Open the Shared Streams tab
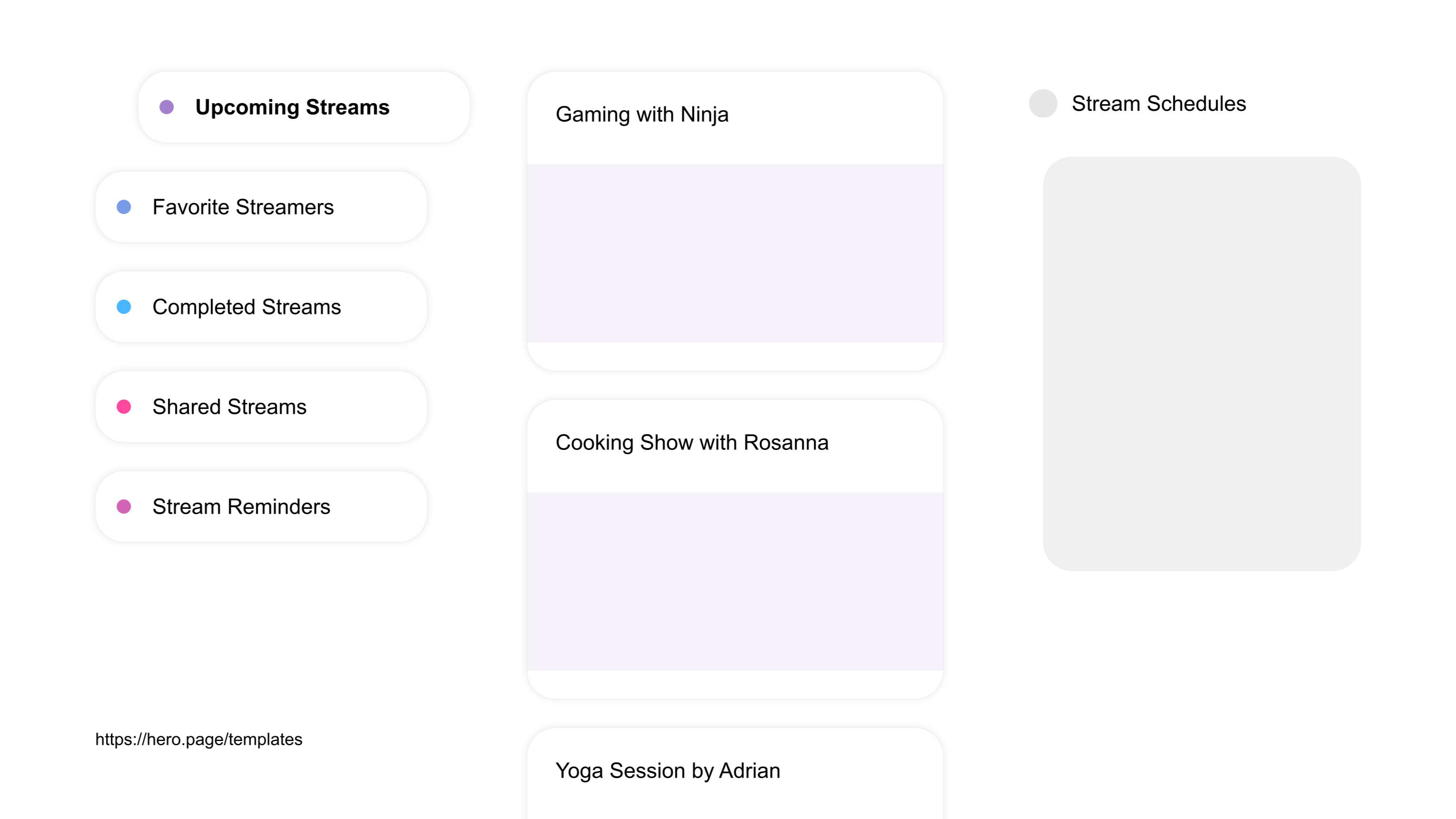Image resolution: width=1456 pixels, height=819 pixels. pyautogui.click(x=261, y=407)
